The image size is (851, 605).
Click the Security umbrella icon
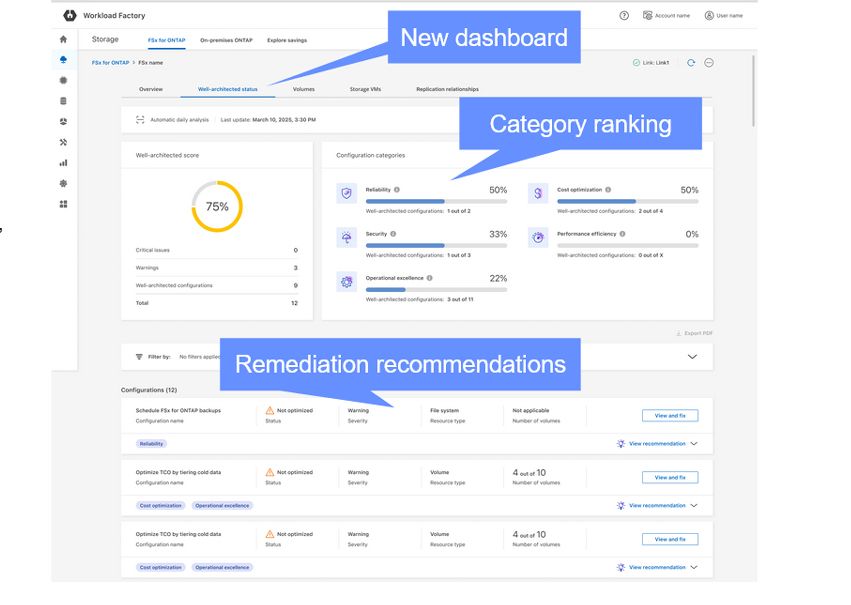346,237
